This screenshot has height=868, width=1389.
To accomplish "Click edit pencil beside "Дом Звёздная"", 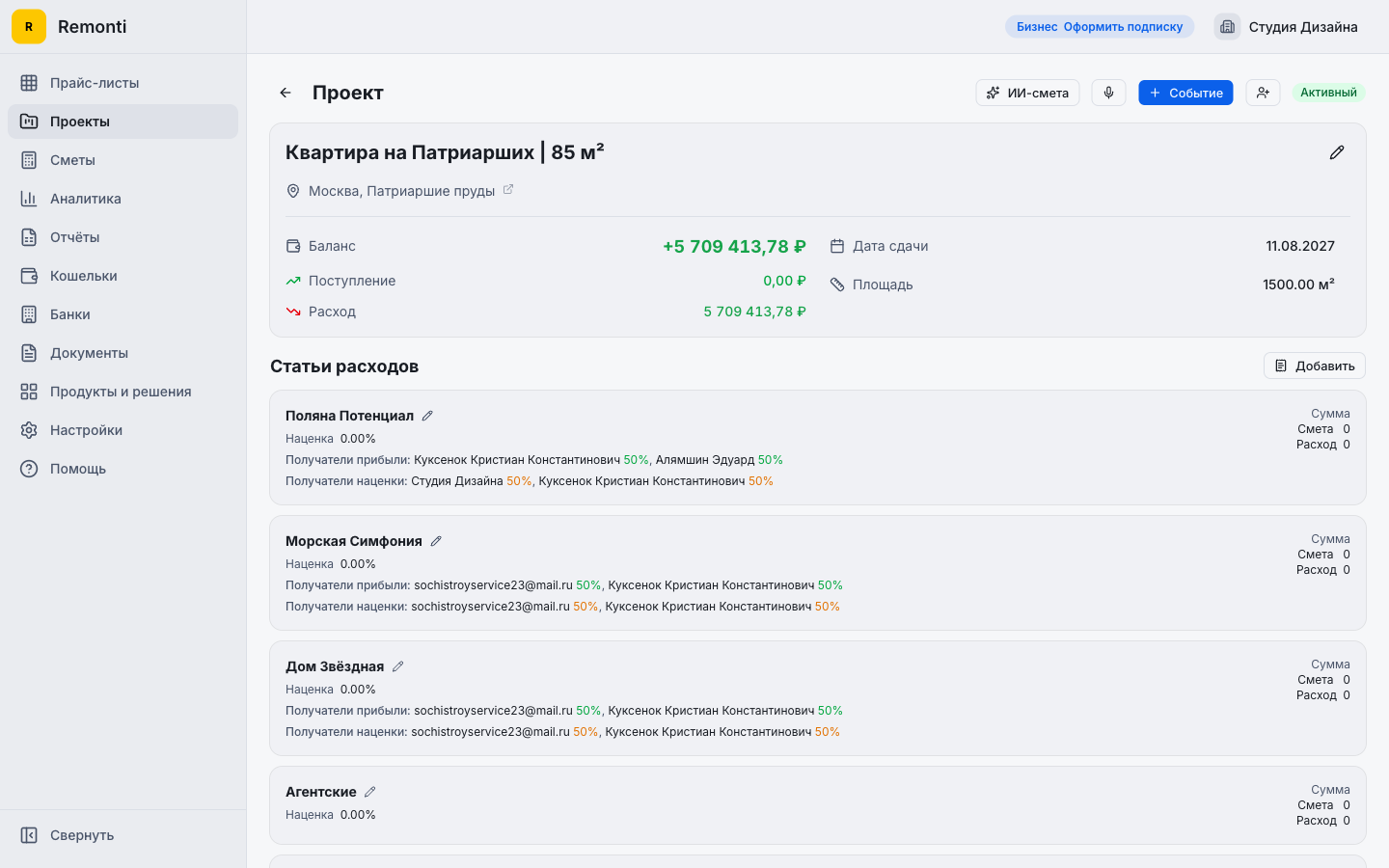I will pos(397,665).
